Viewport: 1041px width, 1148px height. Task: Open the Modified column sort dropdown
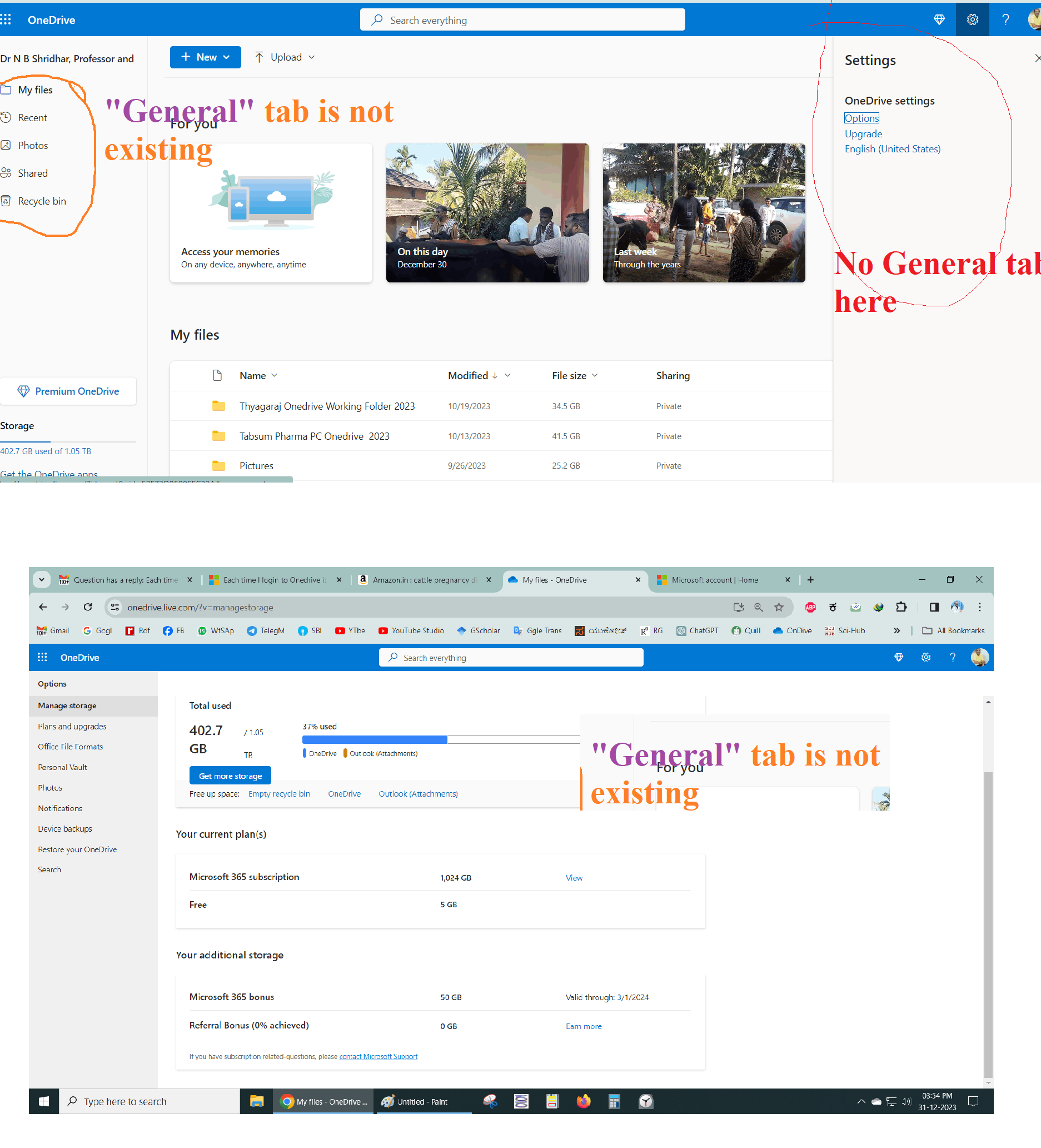coord(507,375)
